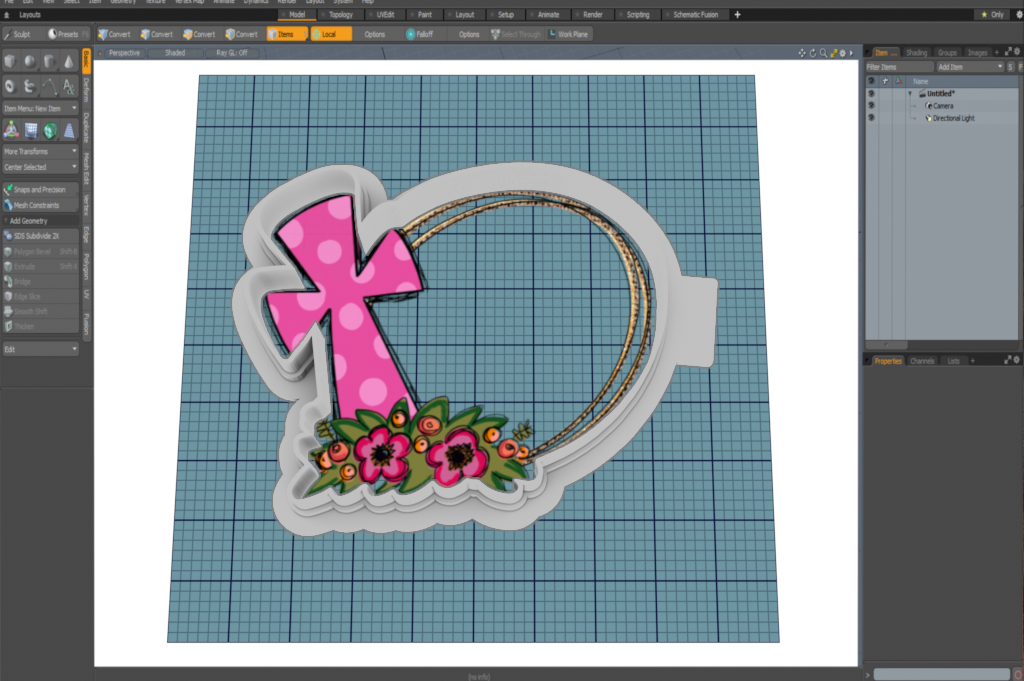Expand the More Transforms dropdown
1024x681 pixels.
tap(40, 151)
